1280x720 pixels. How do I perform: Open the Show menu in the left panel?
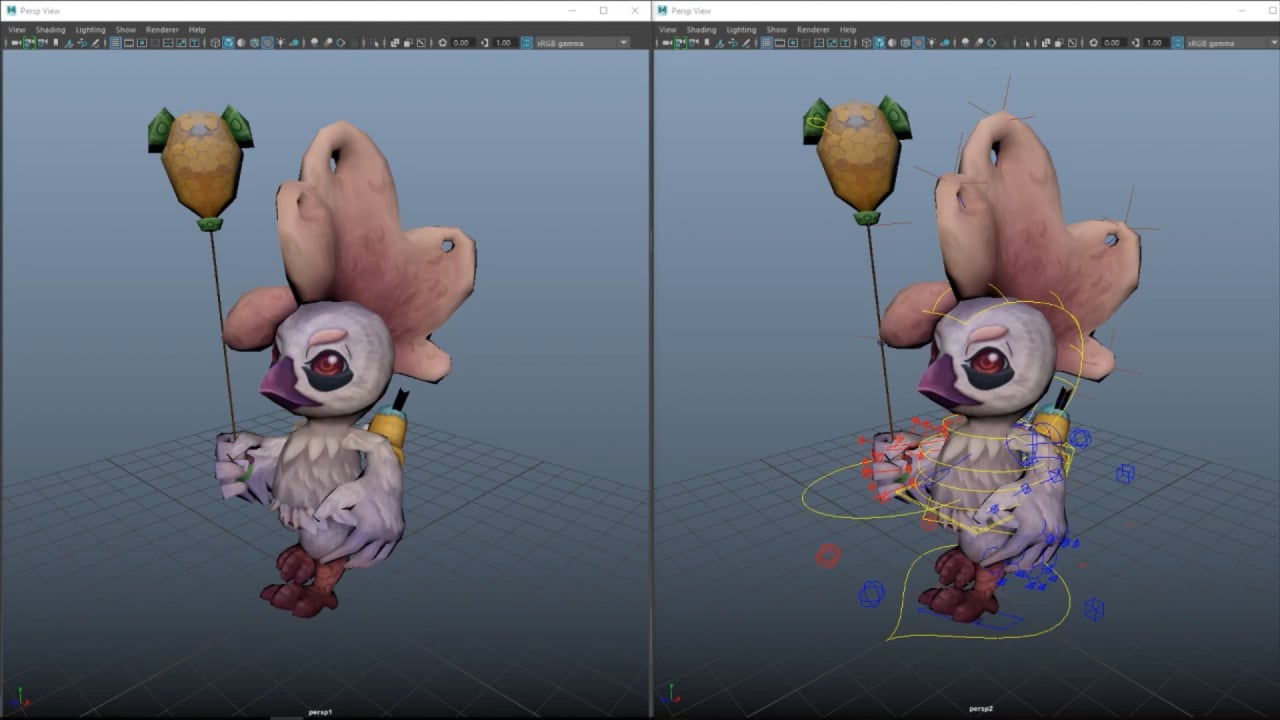tap(125, 30)
